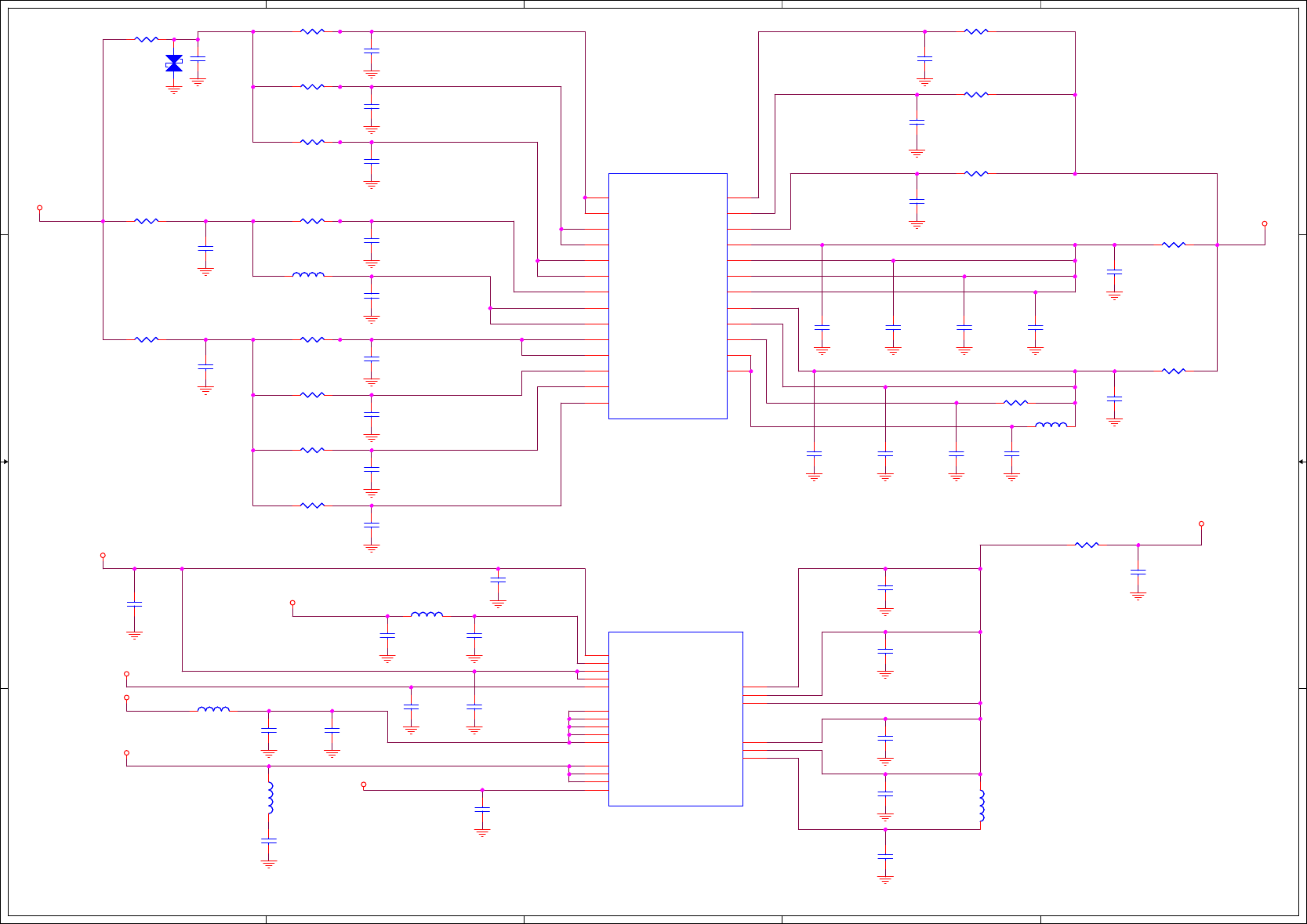Select the resistor feeding the TVS diode
This screenshot has width=1307, height=924.
coord(147,39)
